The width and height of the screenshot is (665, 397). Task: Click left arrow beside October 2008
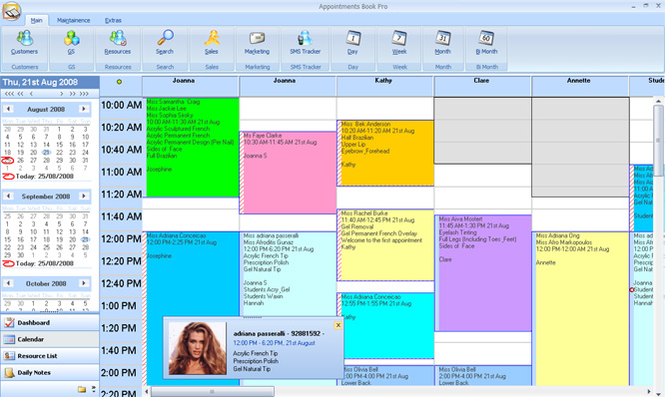pyautogui.click(x=8, y=283)
